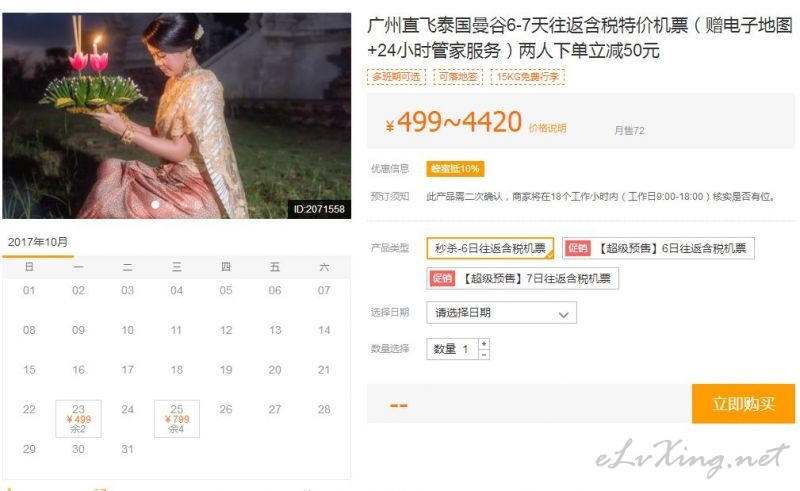Click the red 促销 badge on 7日 option
800x491 pixels.
coord(442,278)
